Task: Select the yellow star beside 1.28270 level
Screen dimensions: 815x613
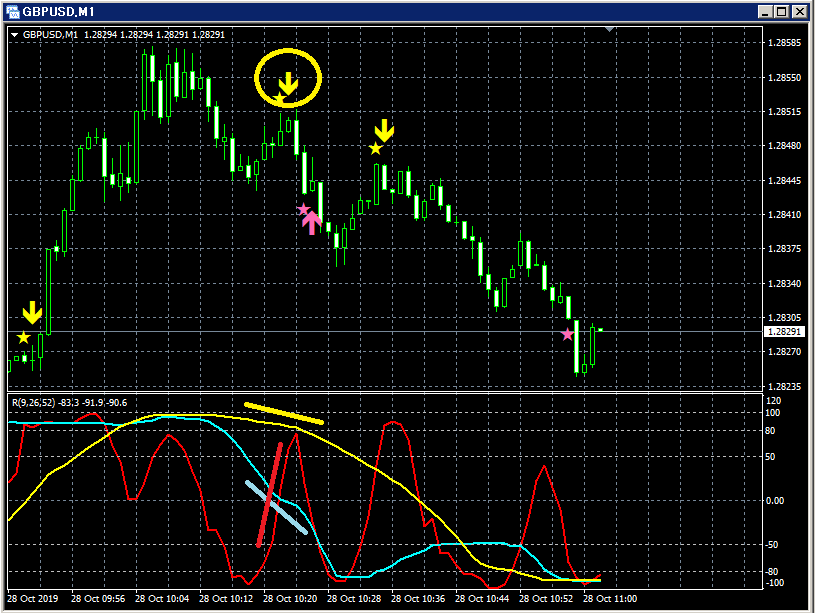Action: coord(23,338)
